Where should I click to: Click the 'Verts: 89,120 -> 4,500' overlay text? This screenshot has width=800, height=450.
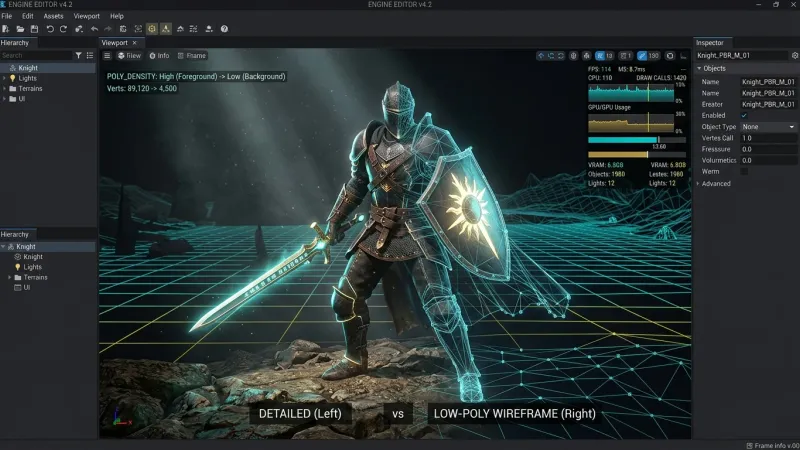pos(142,88)
